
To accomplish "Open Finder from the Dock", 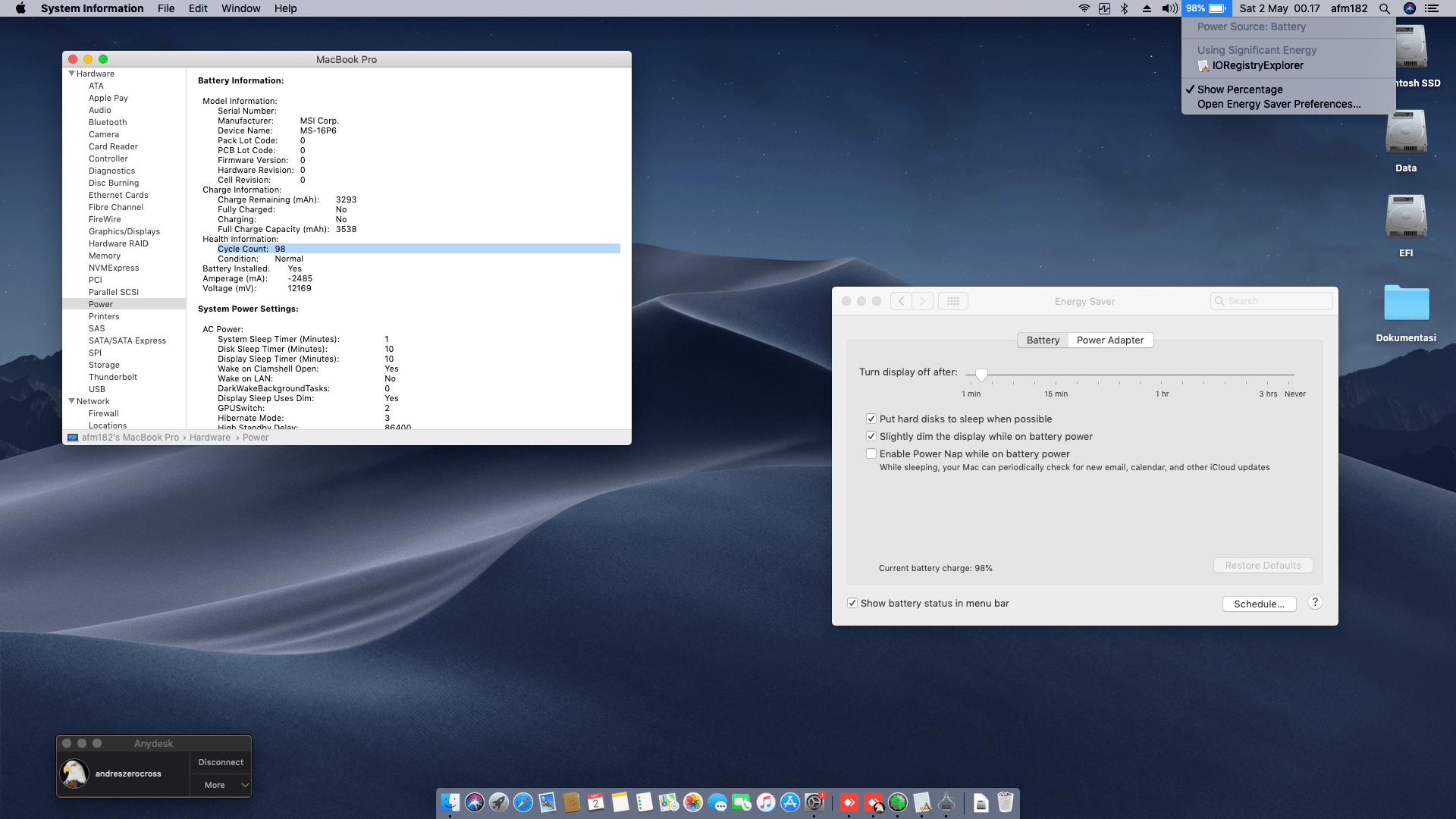I will [450, 802].
